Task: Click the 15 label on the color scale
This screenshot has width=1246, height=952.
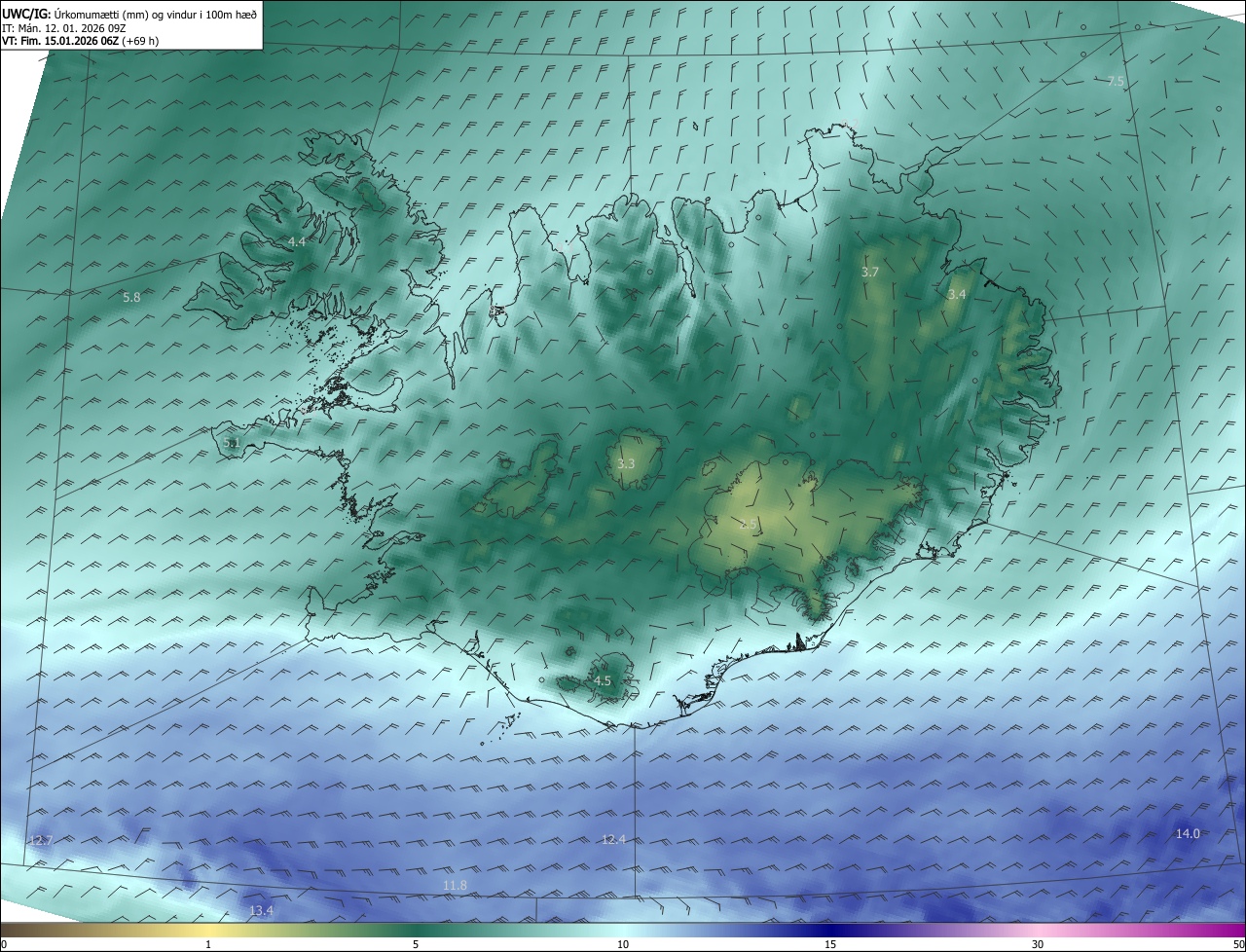Action: 830,944
